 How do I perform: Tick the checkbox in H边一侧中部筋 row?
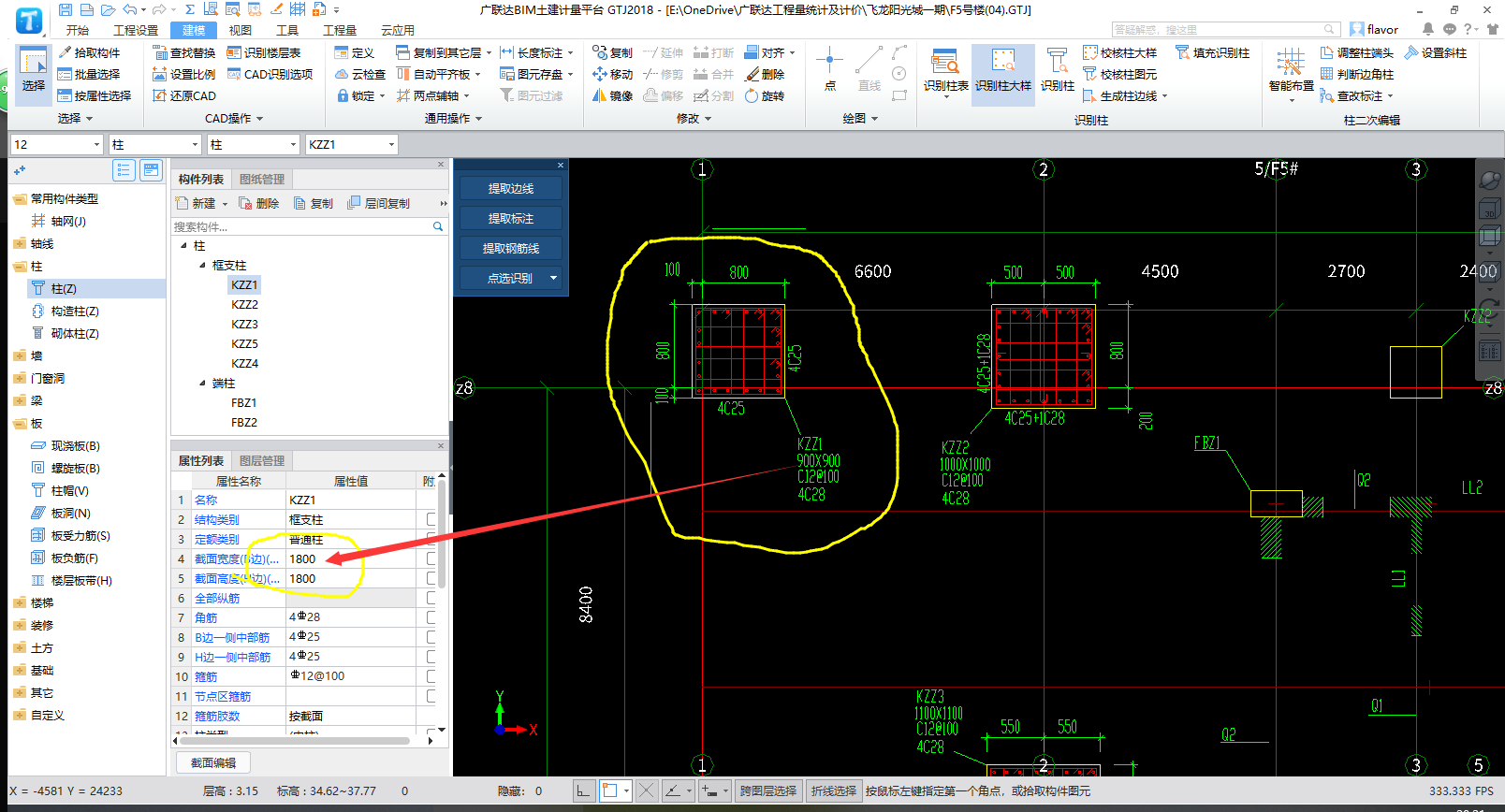431,657
